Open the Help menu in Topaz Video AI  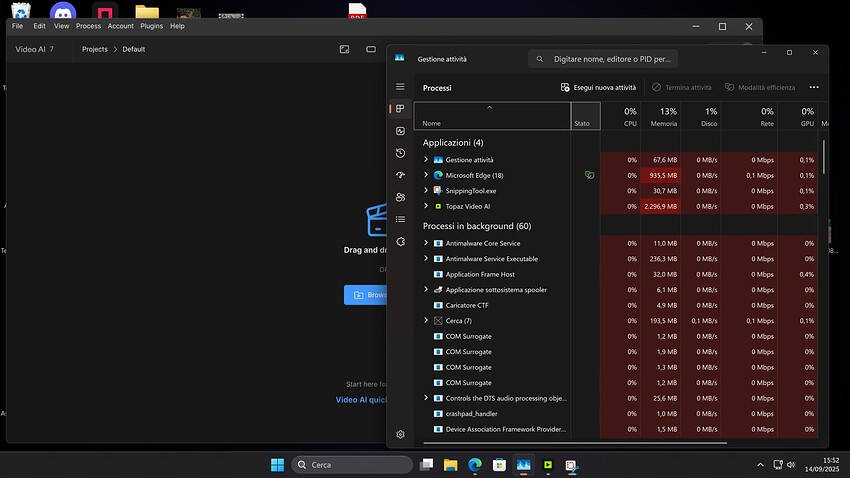pos(177,26)
